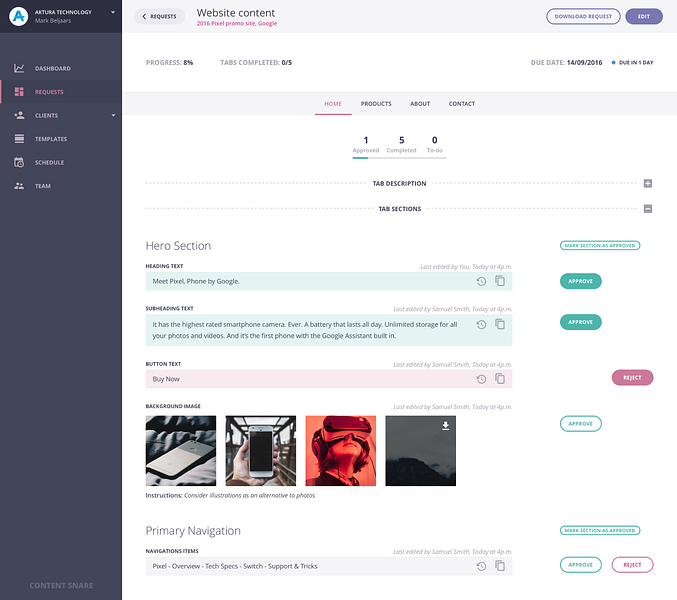Select Requests in the sidebar
Viewport: 677px width, 600px height.
tap(61, 92)
